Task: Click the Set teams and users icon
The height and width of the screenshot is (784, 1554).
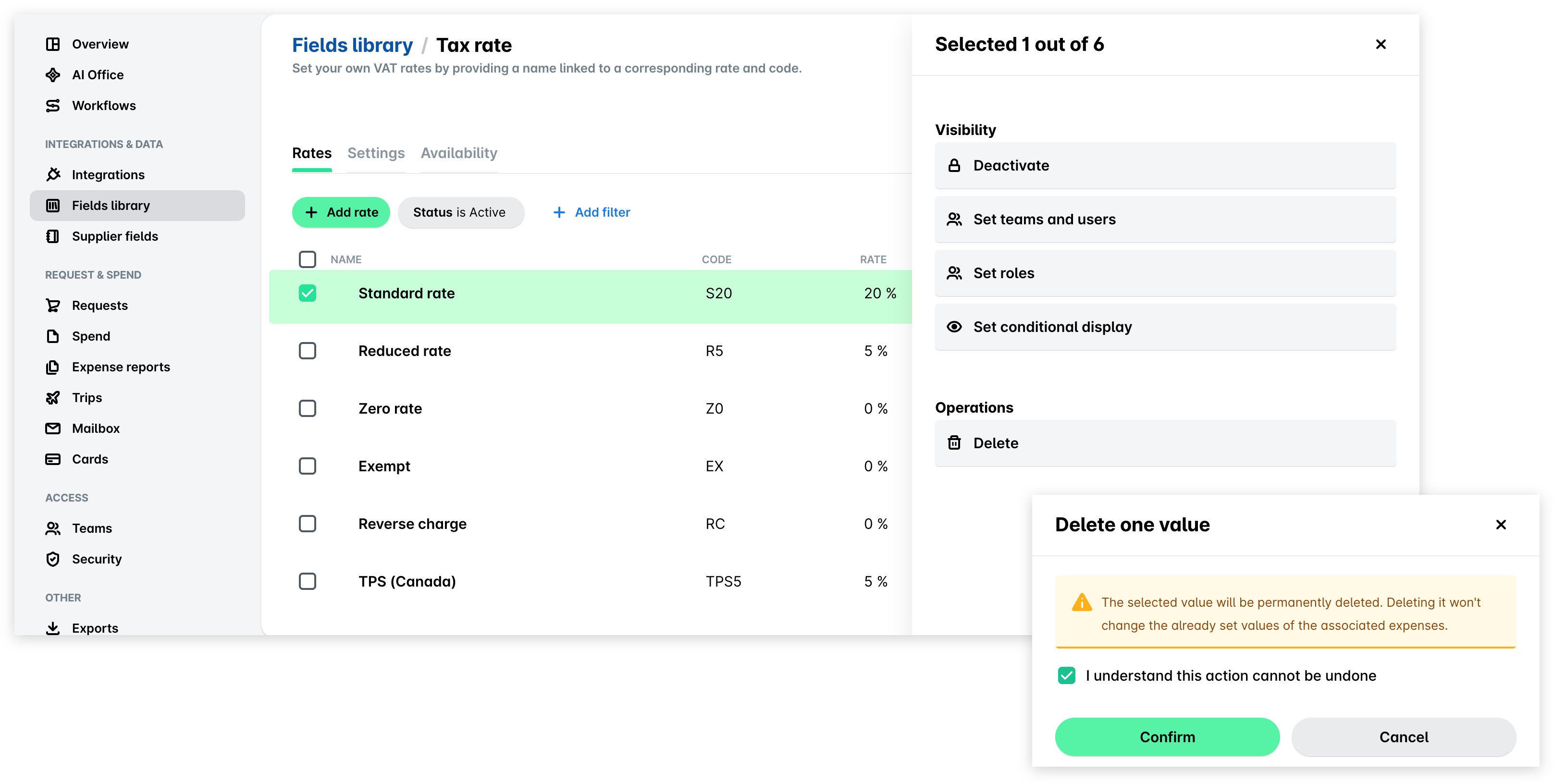Action: pyautogui.click(x=954, y=219)
